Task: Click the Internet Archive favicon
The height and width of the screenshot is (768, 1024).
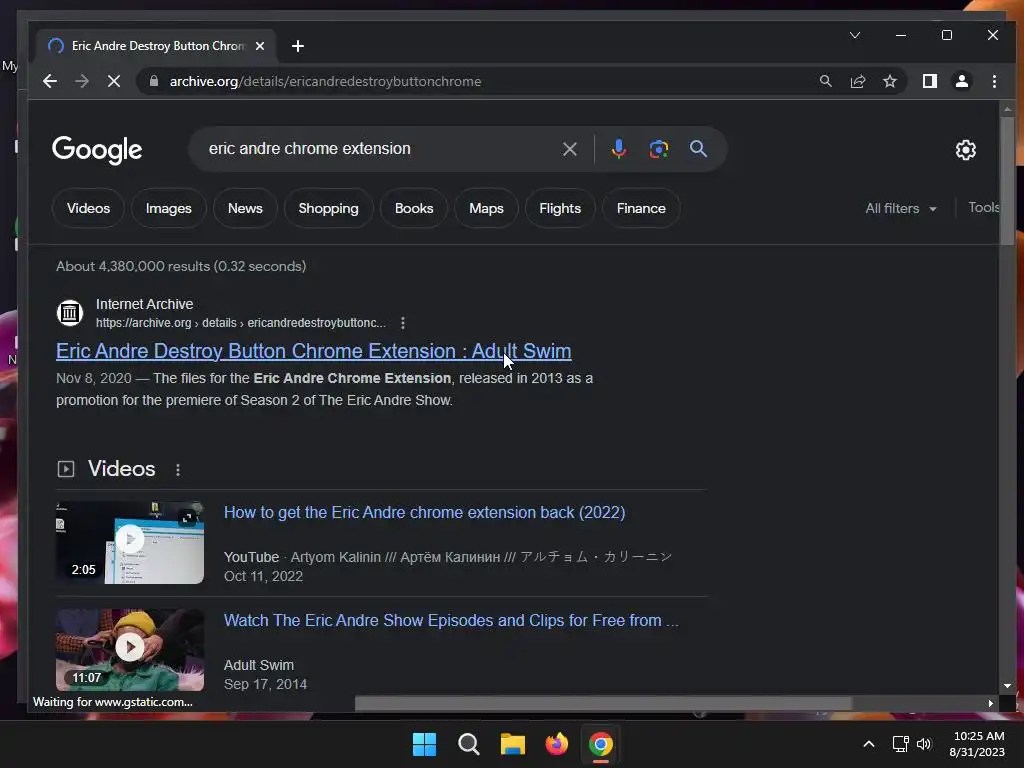Action: pyautogui.click(x=70, y=313)
